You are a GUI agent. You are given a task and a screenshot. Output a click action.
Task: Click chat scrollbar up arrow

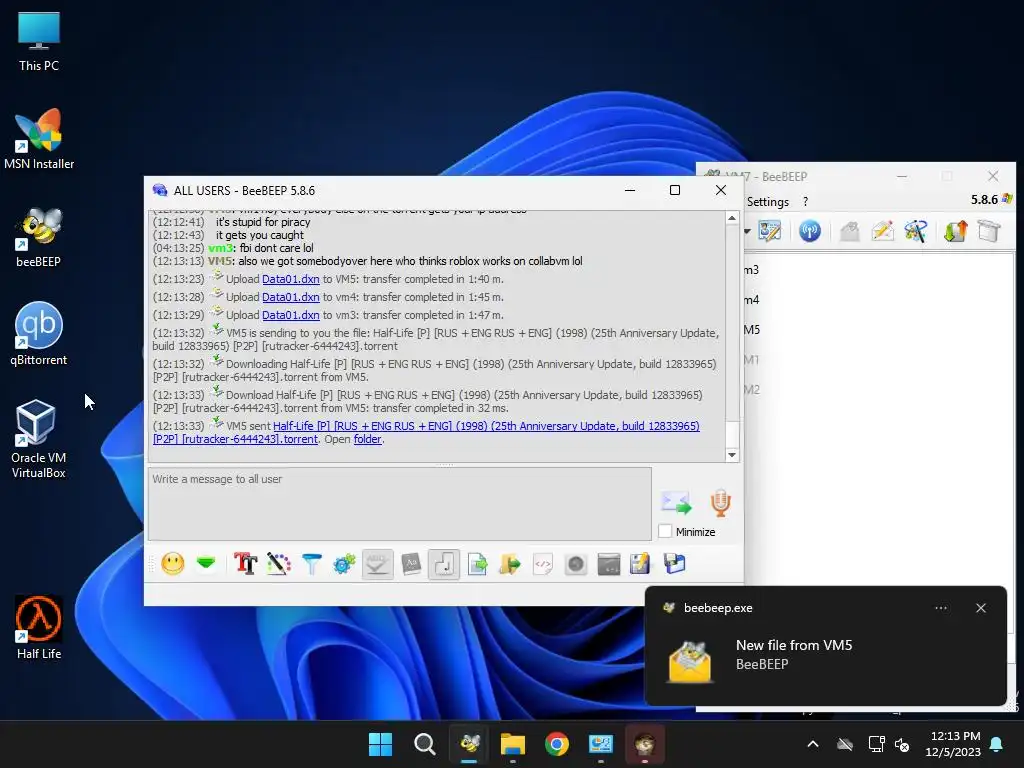click(732, 218)
